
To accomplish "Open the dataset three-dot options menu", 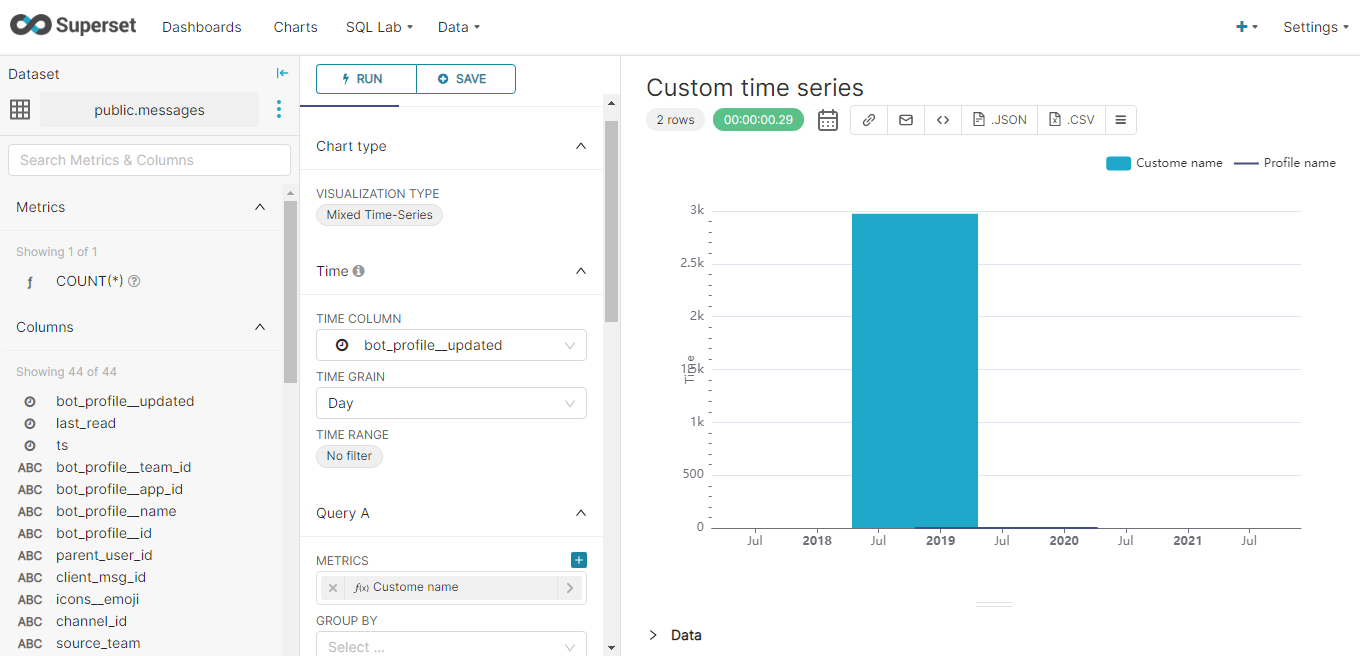I will tap(278, 109).
